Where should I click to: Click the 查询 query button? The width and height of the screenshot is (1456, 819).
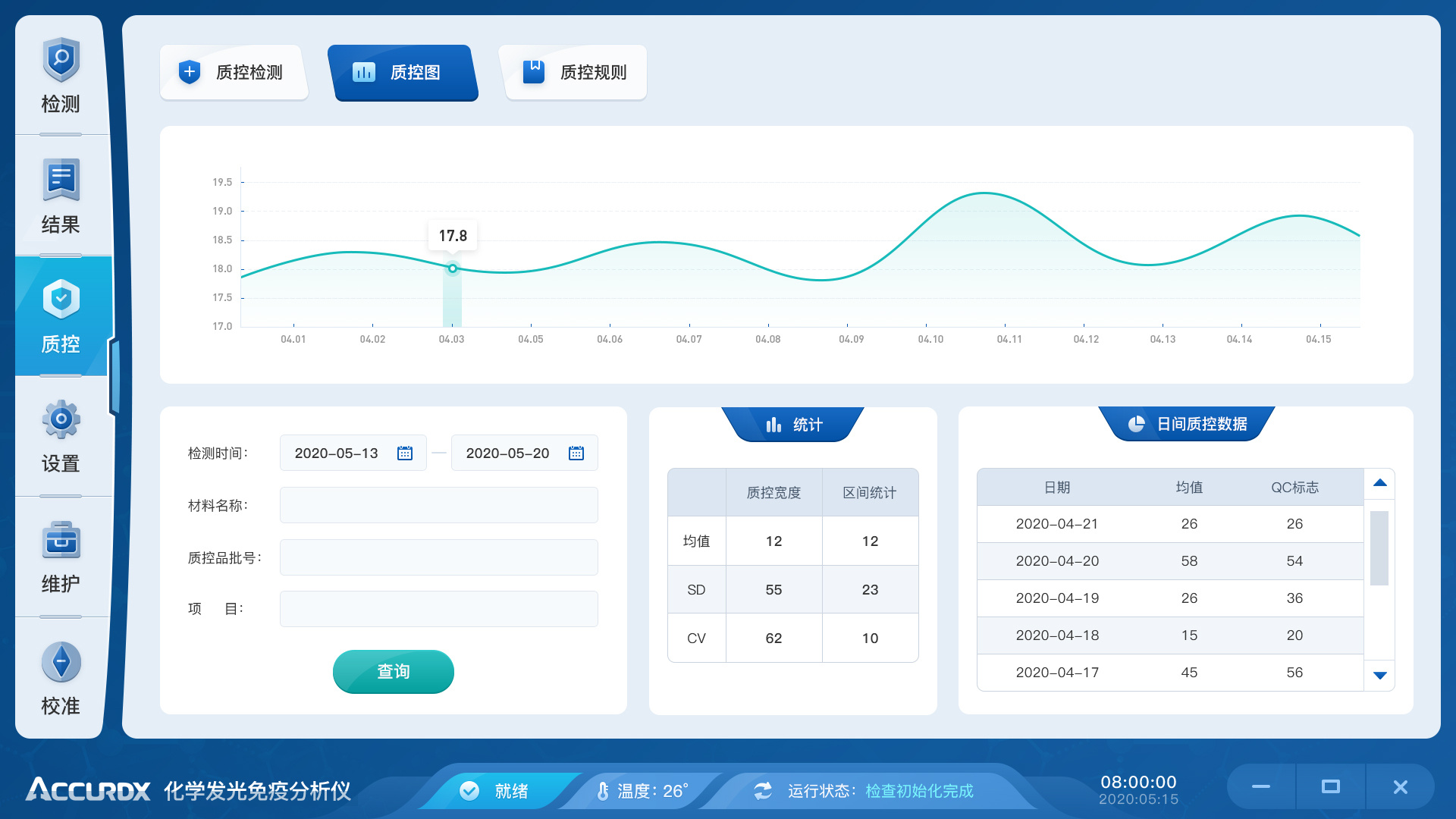393,672
